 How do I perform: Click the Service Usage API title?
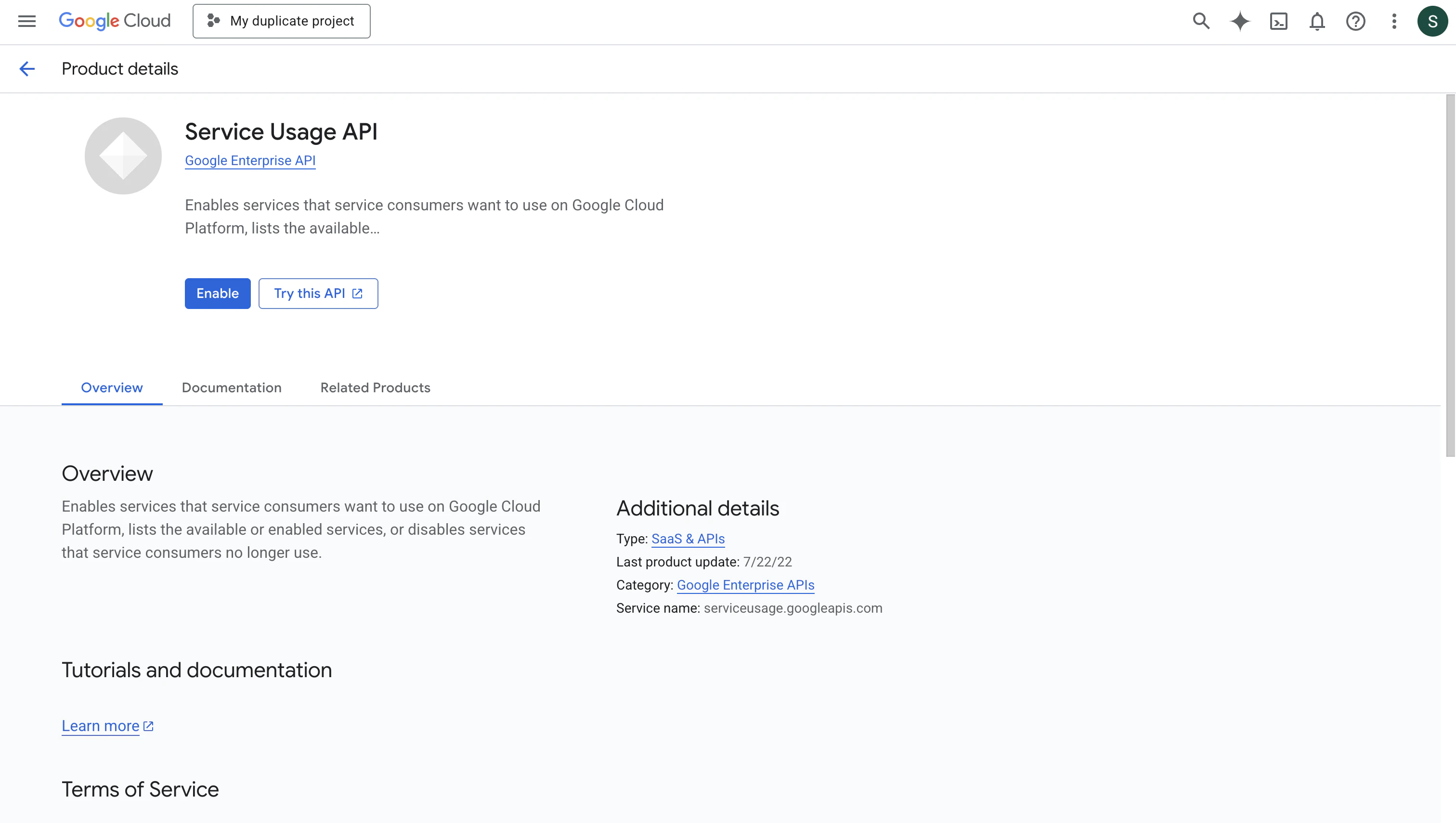click(281, 132)
